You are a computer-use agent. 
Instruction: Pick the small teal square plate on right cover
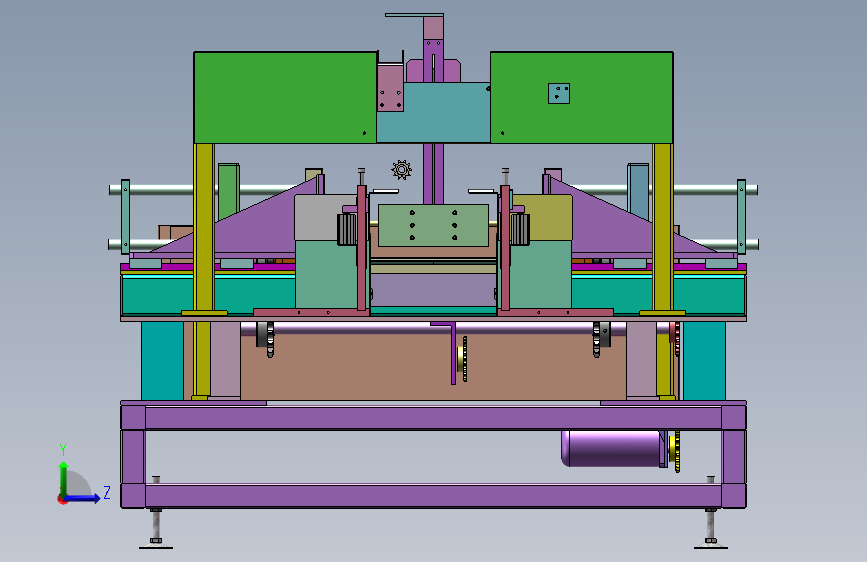tap(559, 93)
